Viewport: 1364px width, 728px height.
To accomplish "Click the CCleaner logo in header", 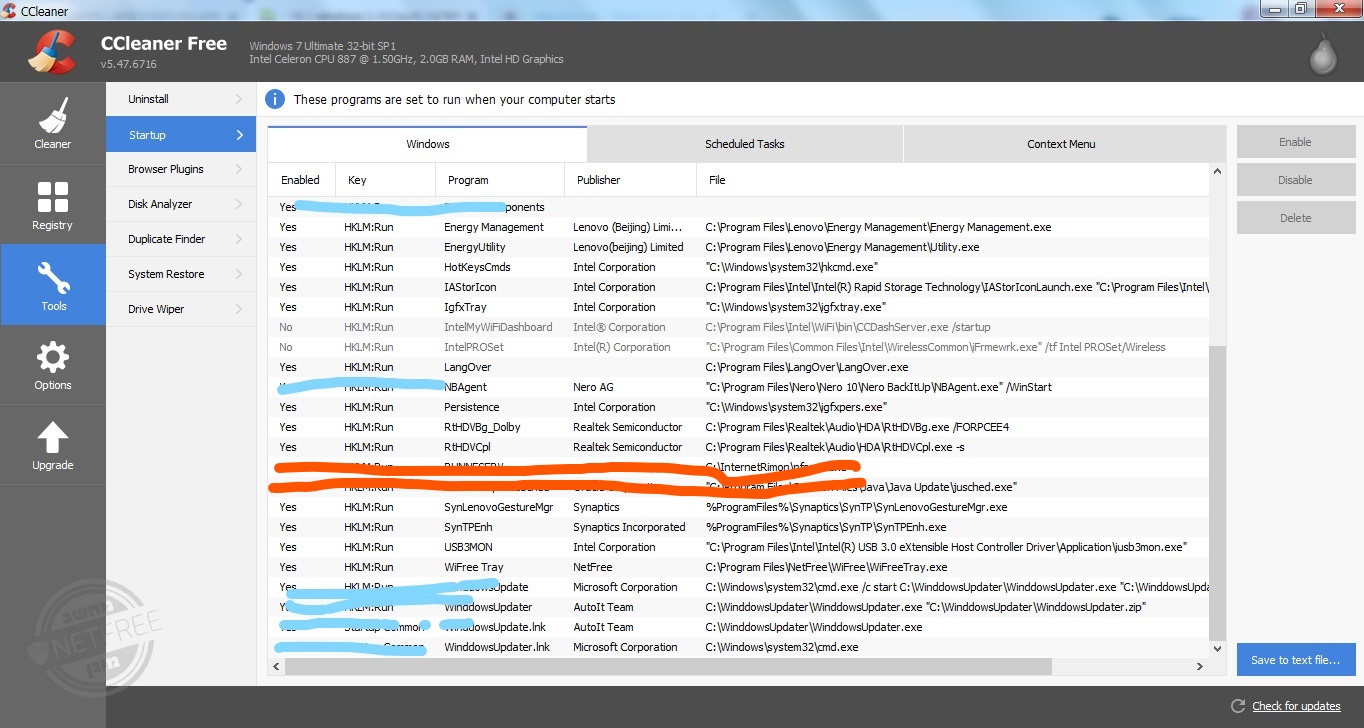I will (x=52, y=52).
